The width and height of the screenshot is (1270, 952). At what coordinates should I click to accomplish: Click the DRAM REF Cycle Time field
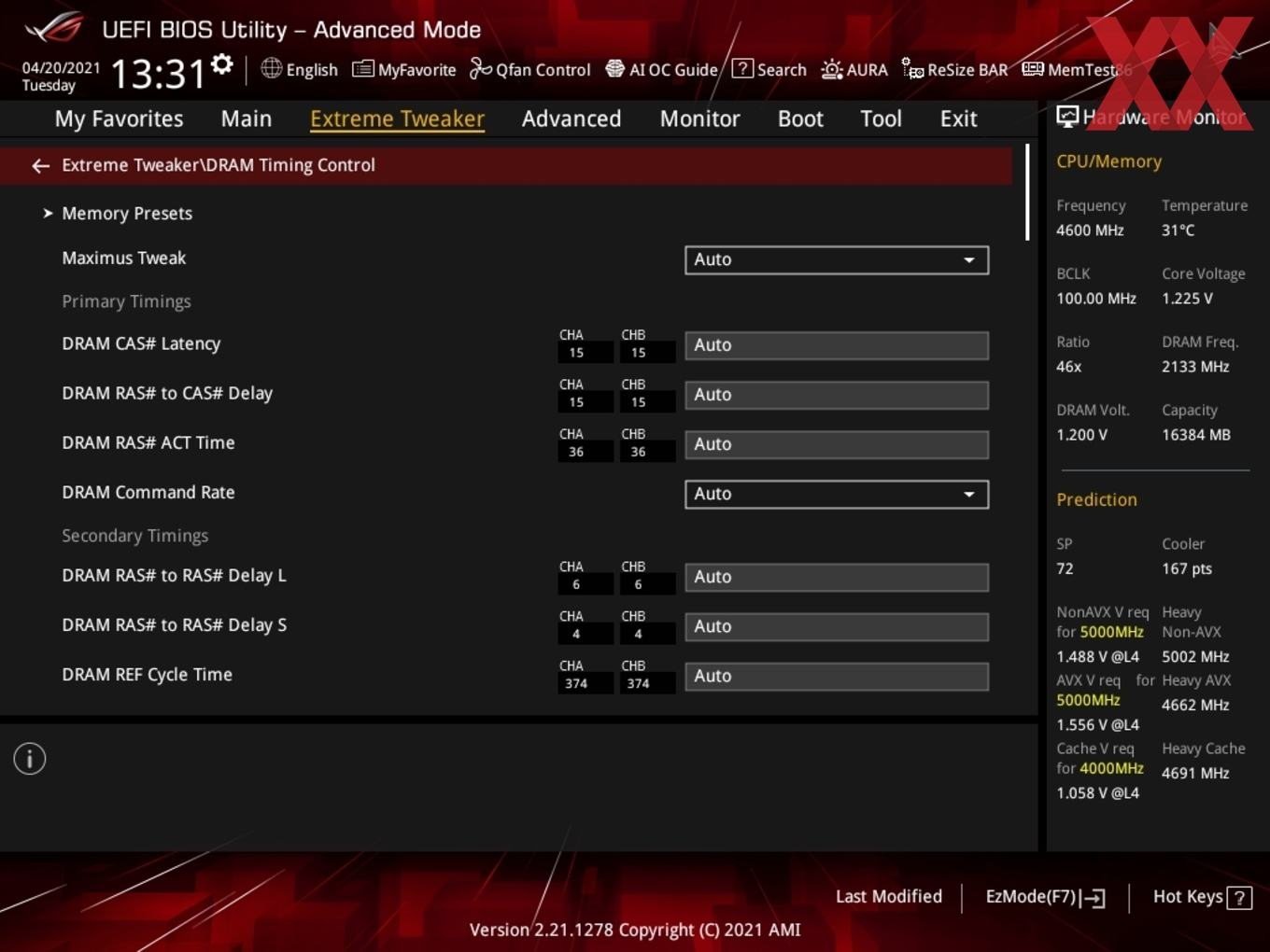coord(837,676)
